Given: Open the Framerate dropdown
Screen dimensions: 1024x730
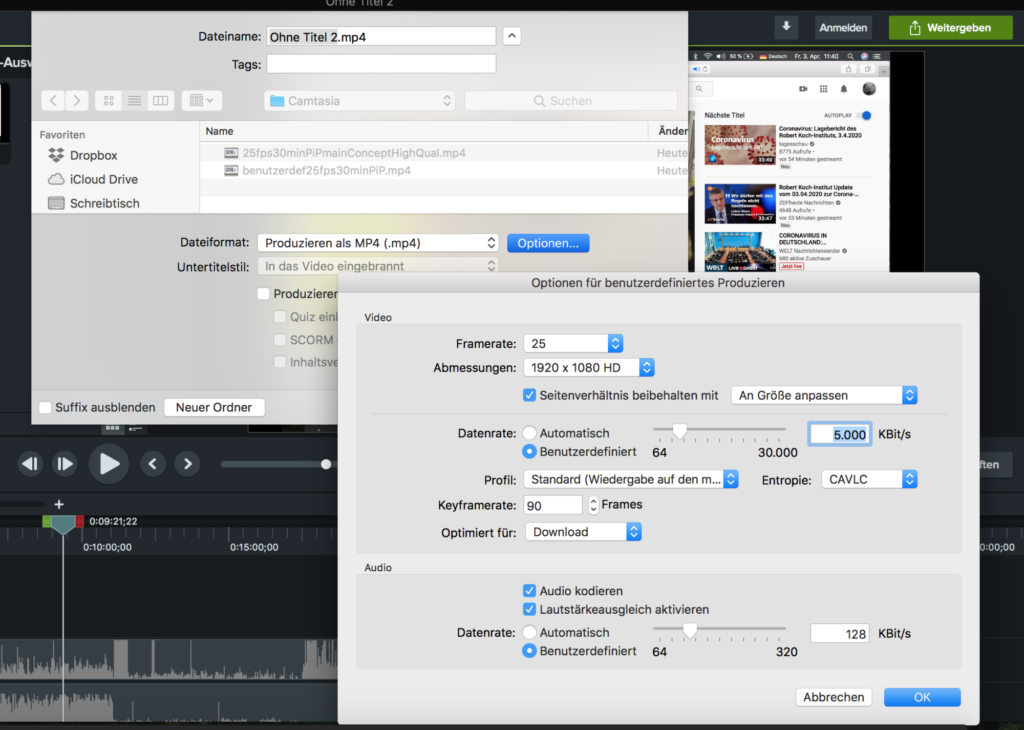Looking at the screenshot, I should point(573,343).
